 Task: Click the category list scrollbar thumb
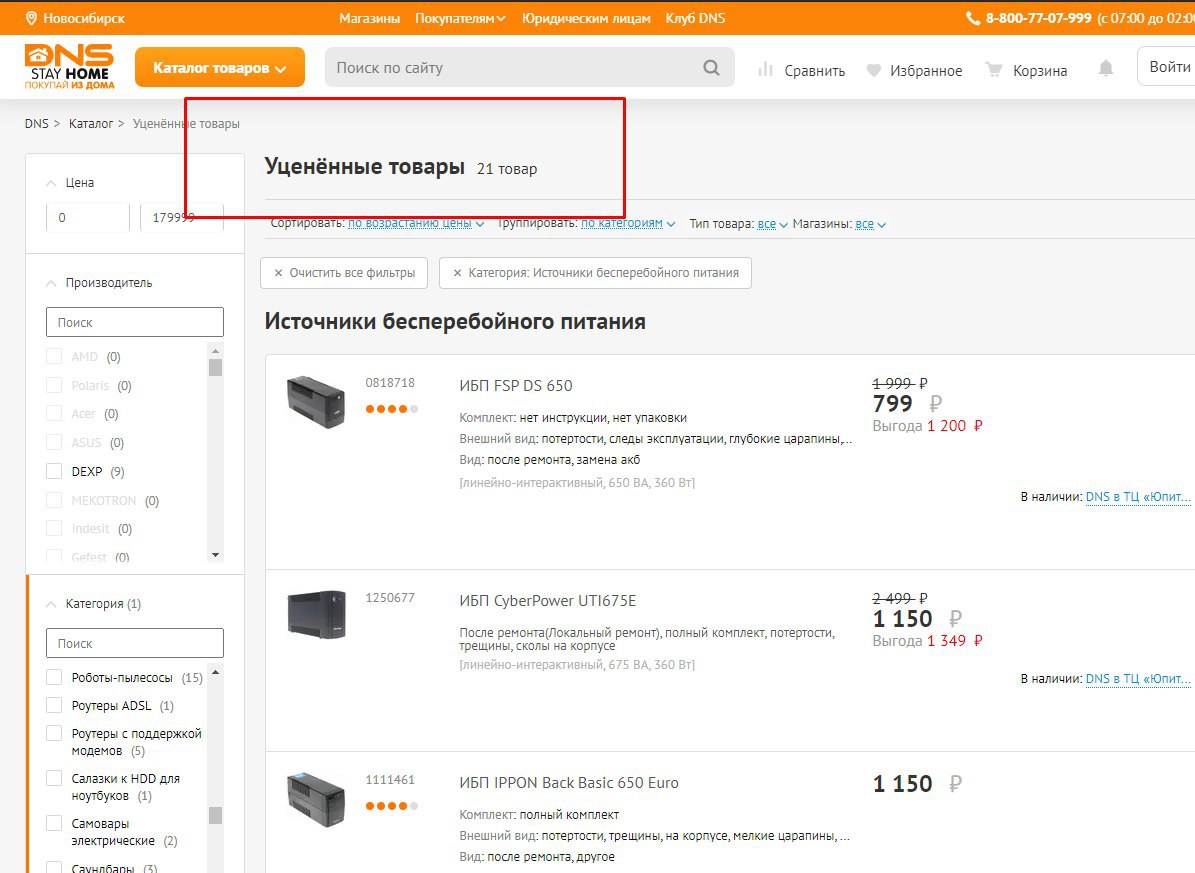click(216, 815)
